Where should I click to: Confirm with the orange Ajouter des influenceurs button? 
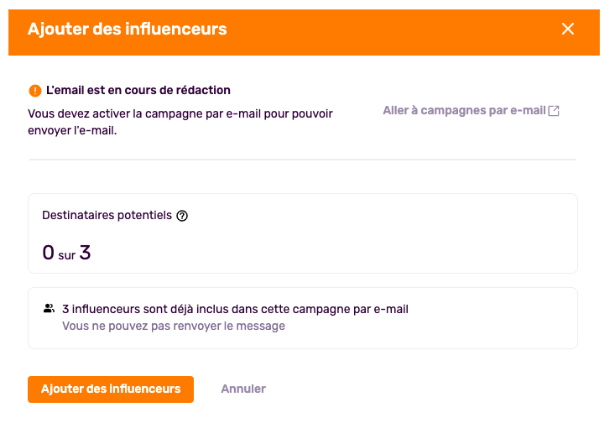pos(111,389)
